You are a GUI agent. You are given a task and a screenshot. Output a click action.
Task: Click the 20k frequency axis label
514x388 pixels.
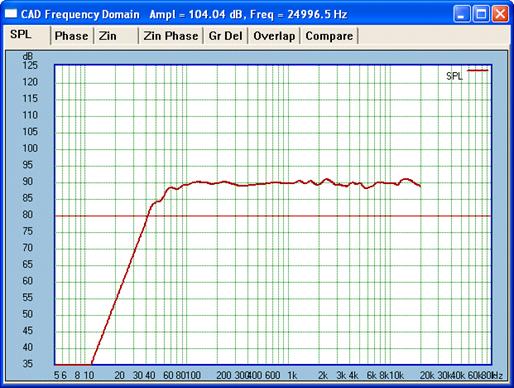pos(427,375)
